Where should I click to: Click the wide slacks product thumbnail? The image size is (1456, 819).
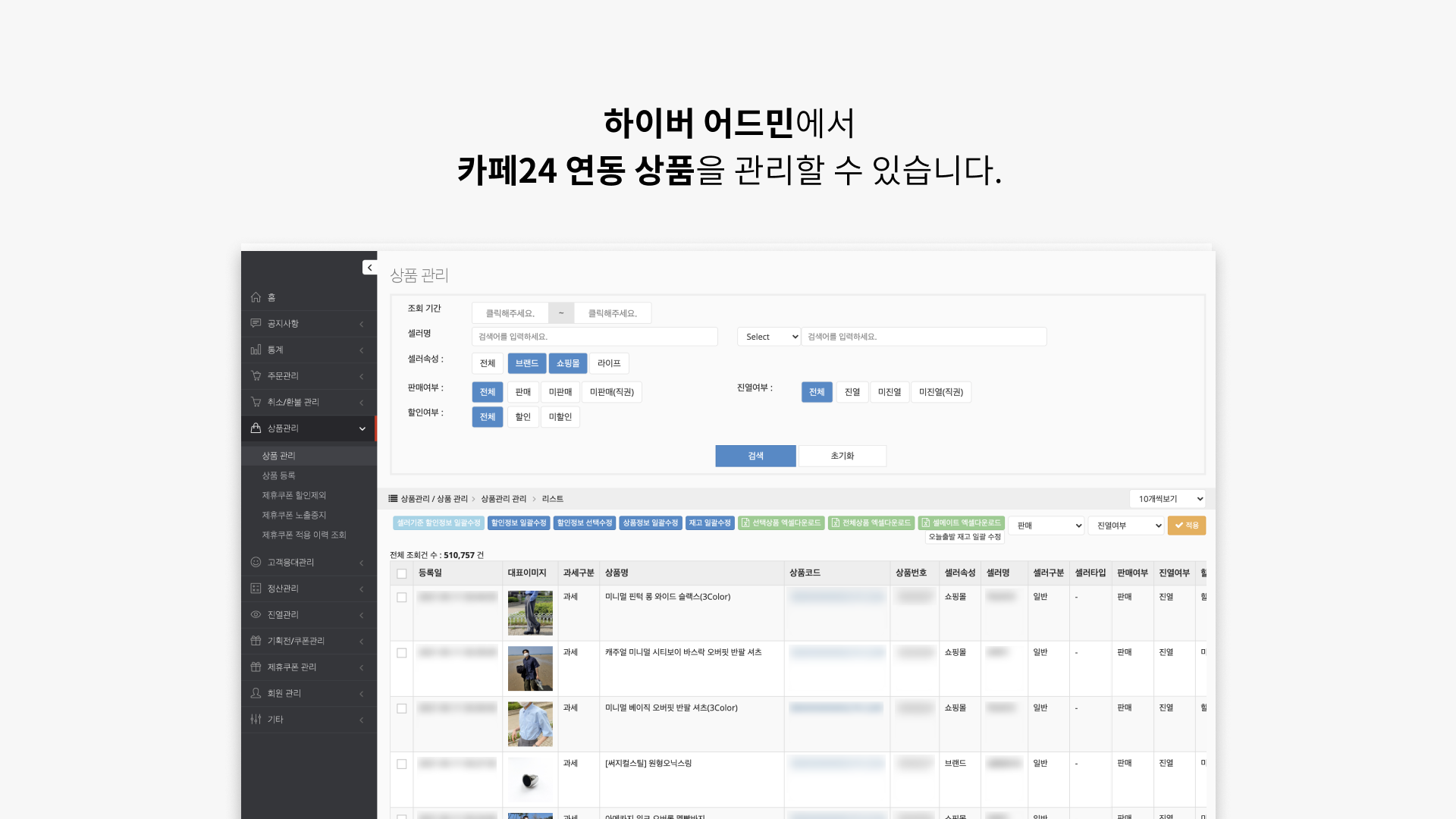[x=530, y=613]
